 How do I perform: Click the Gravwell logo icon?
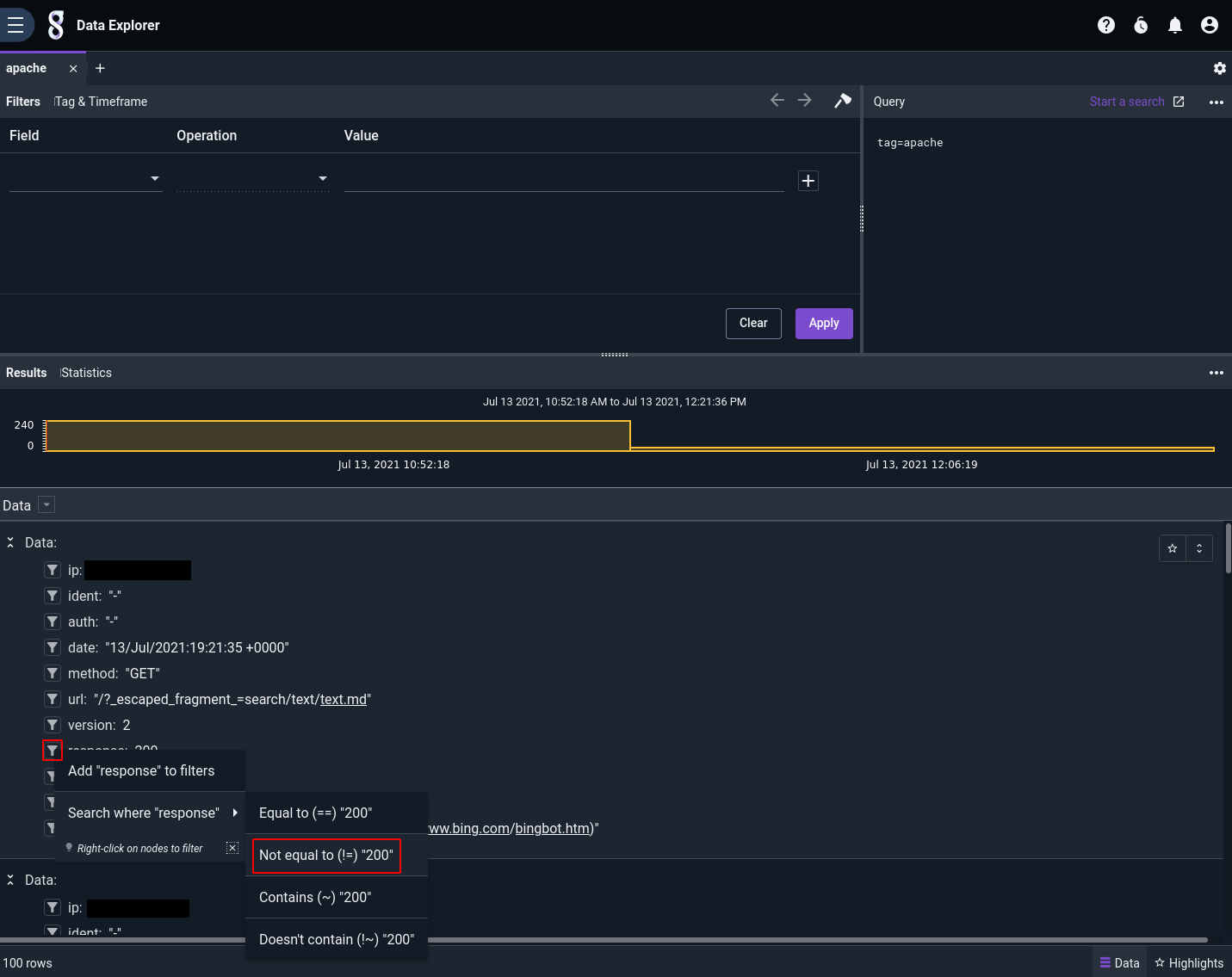(x=56, y=25)
